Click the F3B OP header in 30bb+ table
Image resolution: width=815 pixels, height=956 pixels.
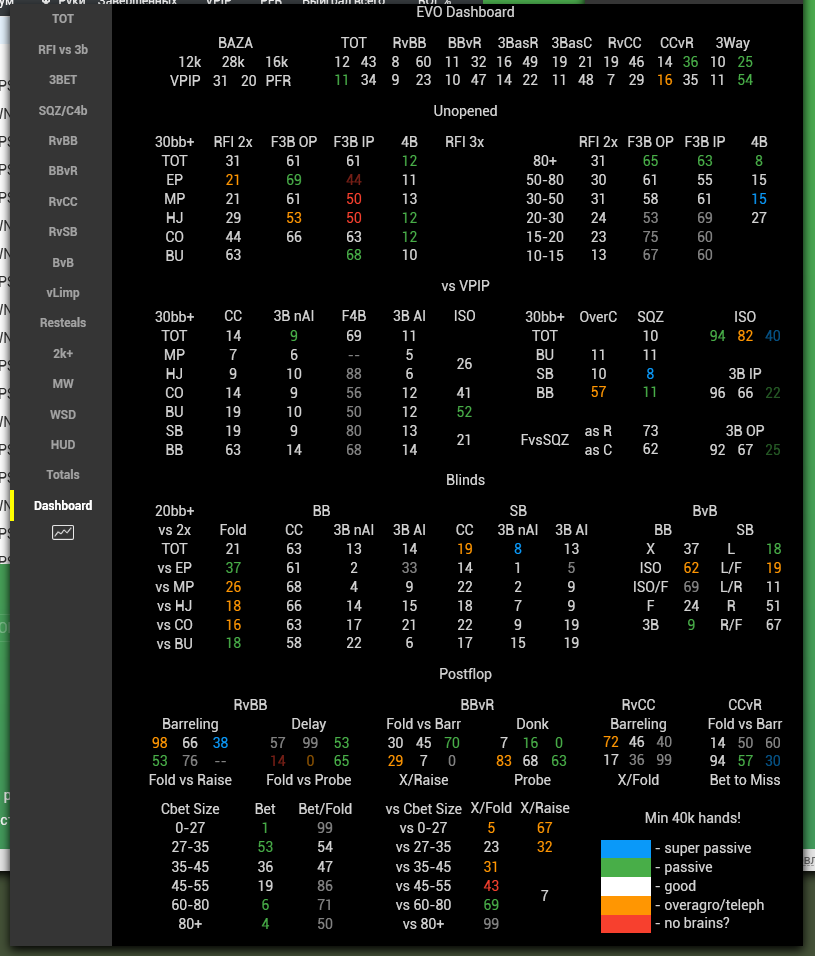click(294, 142)
